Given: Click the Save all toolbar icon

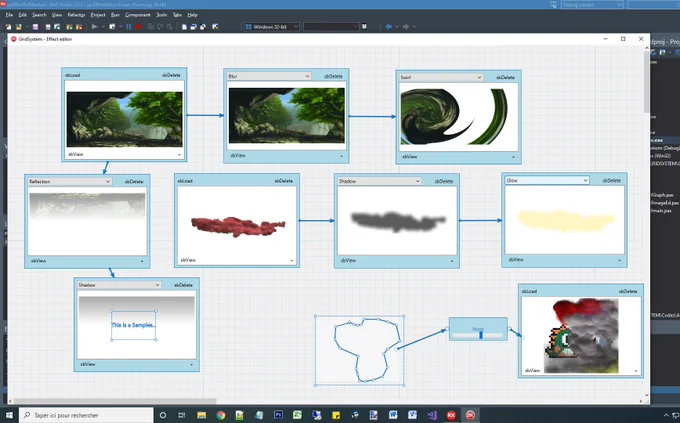Looking at the screenshot, I should tap(48, 26).
